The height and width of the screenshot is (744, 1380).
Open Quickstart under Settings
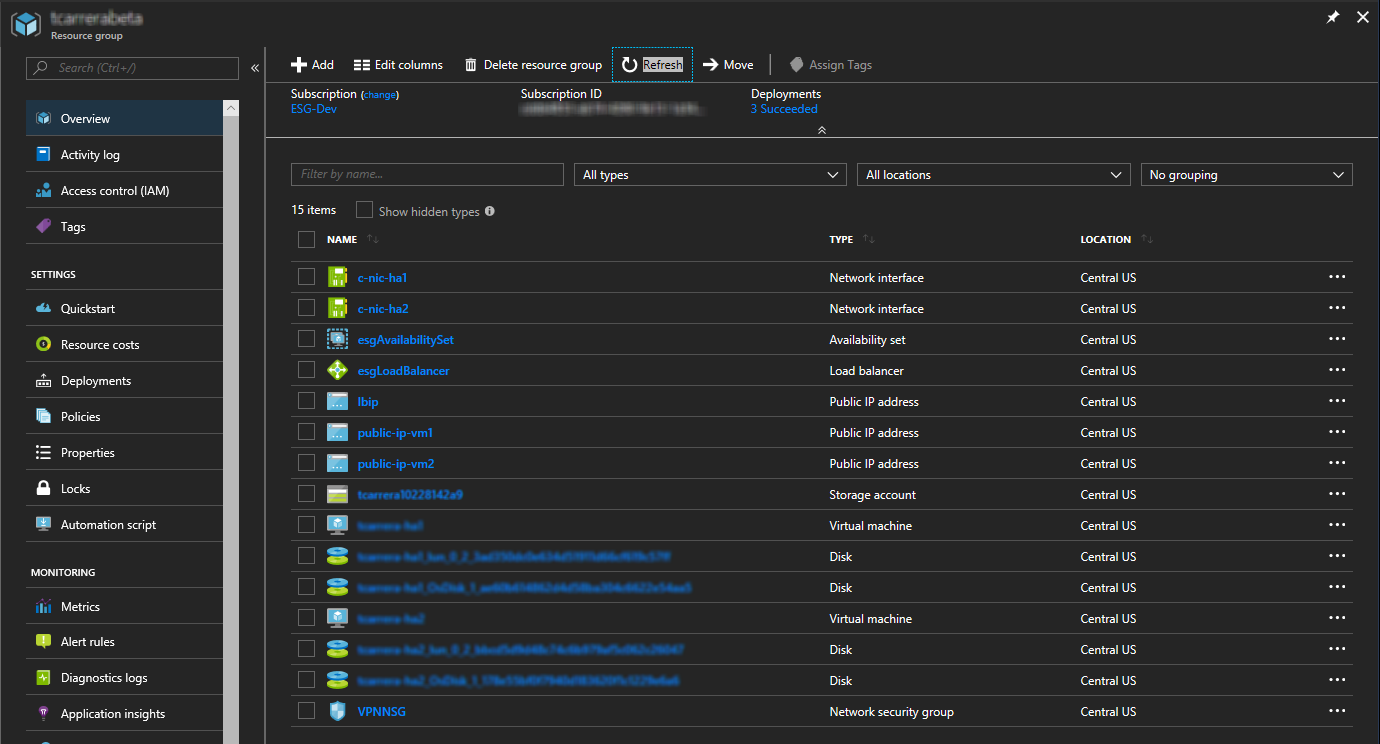click(x=124, y=308)
